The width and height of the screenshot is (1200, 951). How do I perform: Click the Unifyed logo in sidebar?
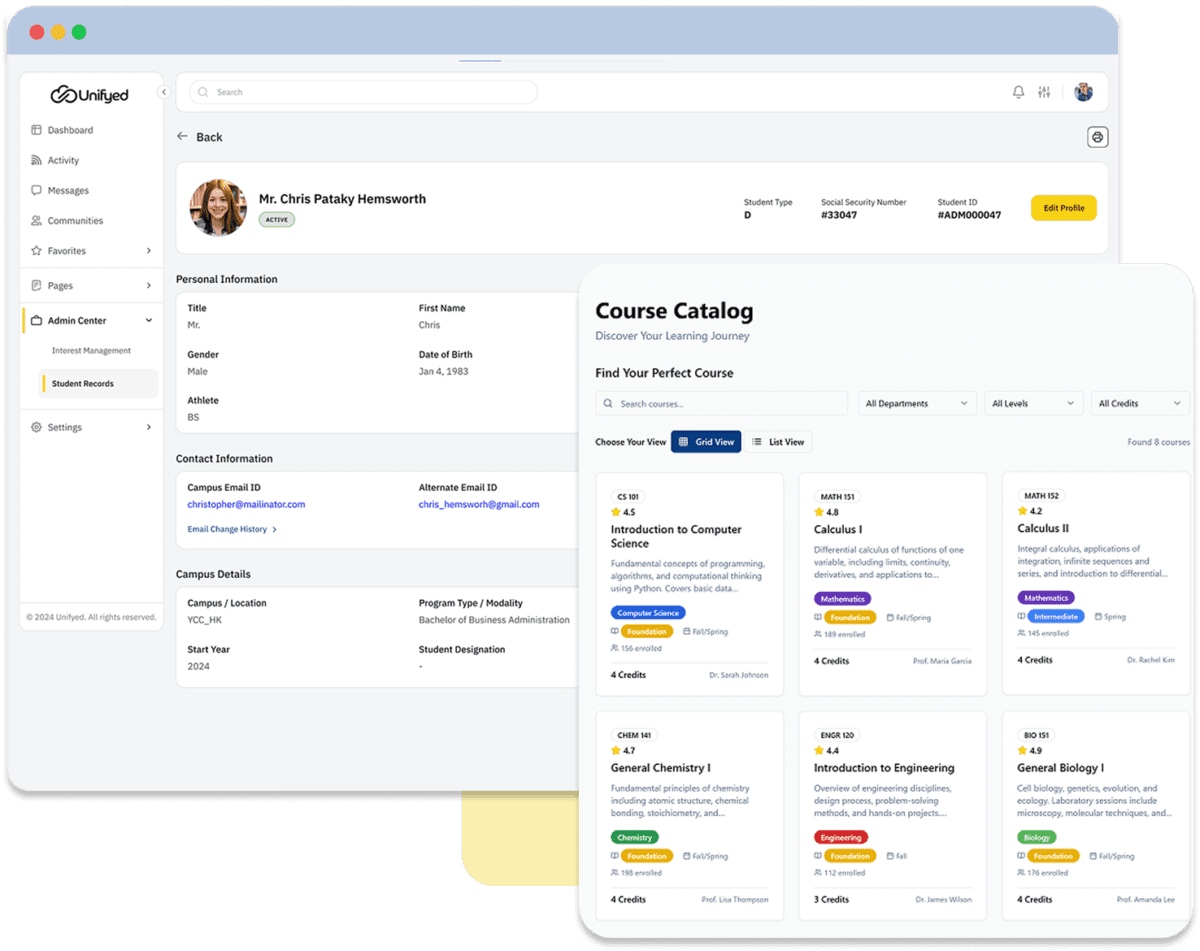coord(90,95)
